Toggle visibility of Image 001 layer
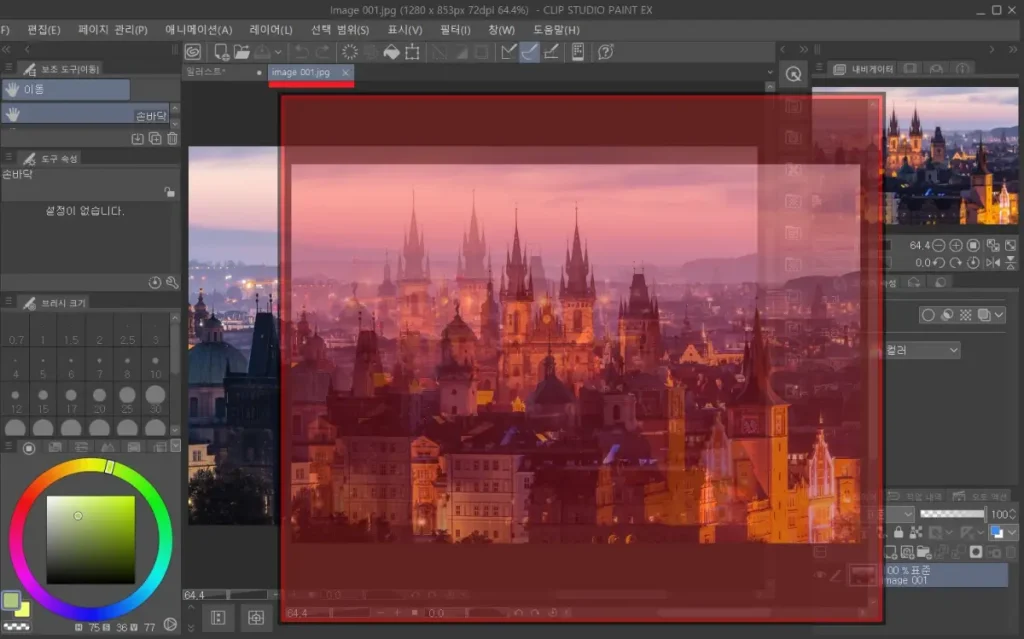 click(x=820, y=575)
